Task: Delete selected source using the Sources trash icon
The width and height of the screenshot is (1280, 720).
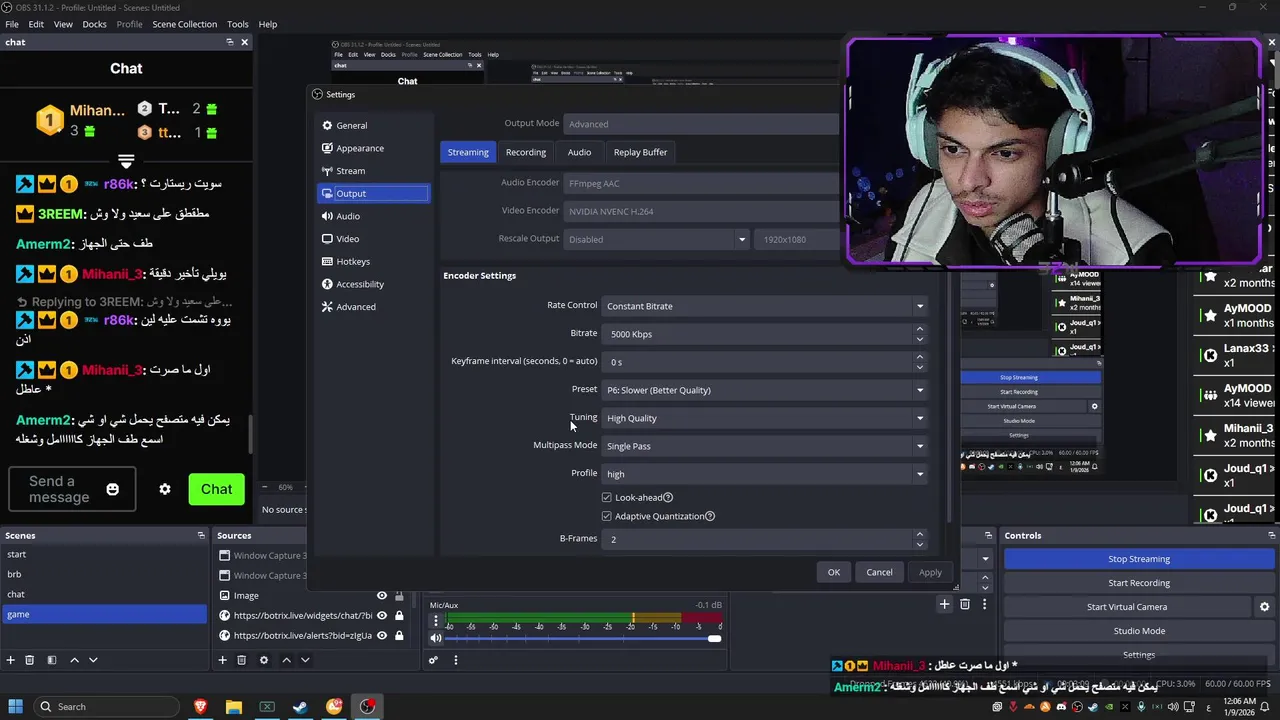Action: point(242,660)
